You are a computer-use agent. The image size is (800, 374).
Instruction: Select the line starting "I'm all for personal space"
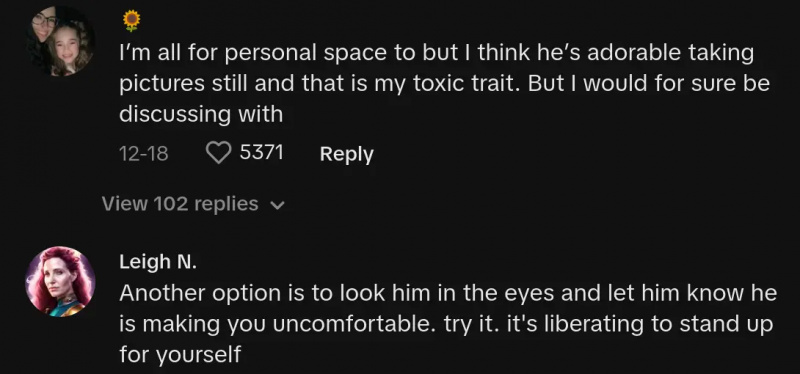tap(437, 54)
